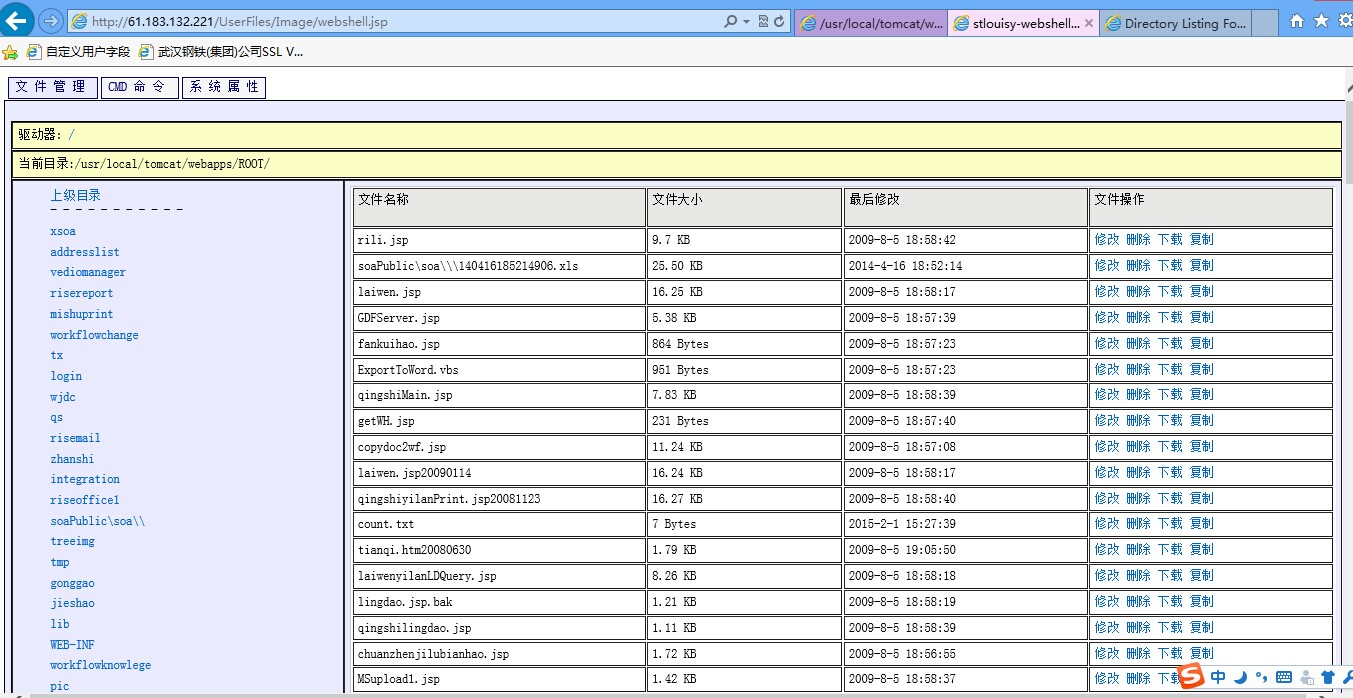Switch to the Directory Listing Fo... tab
The width and height of the screenshot is (1353, 698).
click(x=1174, y=23)
